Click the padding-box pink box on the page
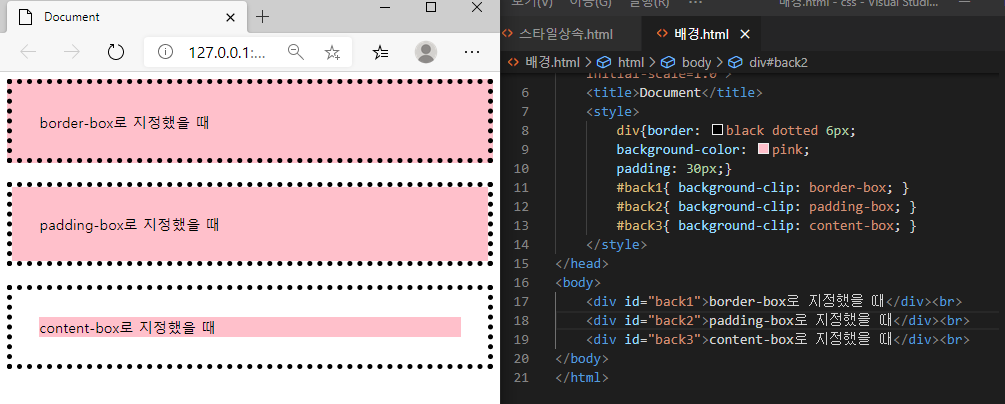The width and height of the screenshot is (1005, 404). pyautogui.click(x=250, y=224)
